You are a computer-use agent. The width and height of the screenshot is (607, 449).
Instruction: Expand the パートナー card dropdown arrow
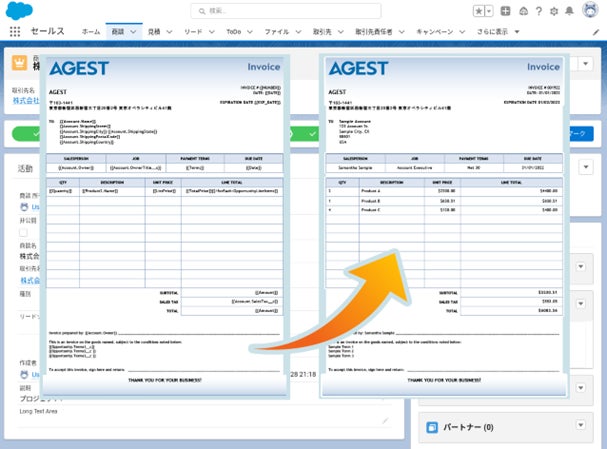coord(581,425)
